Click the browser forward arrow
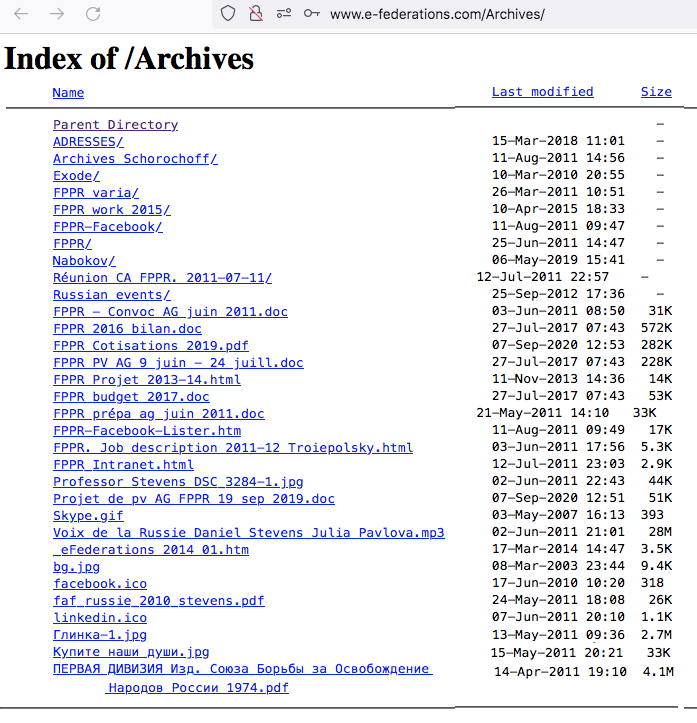697x723 pixels. point(57,14)
